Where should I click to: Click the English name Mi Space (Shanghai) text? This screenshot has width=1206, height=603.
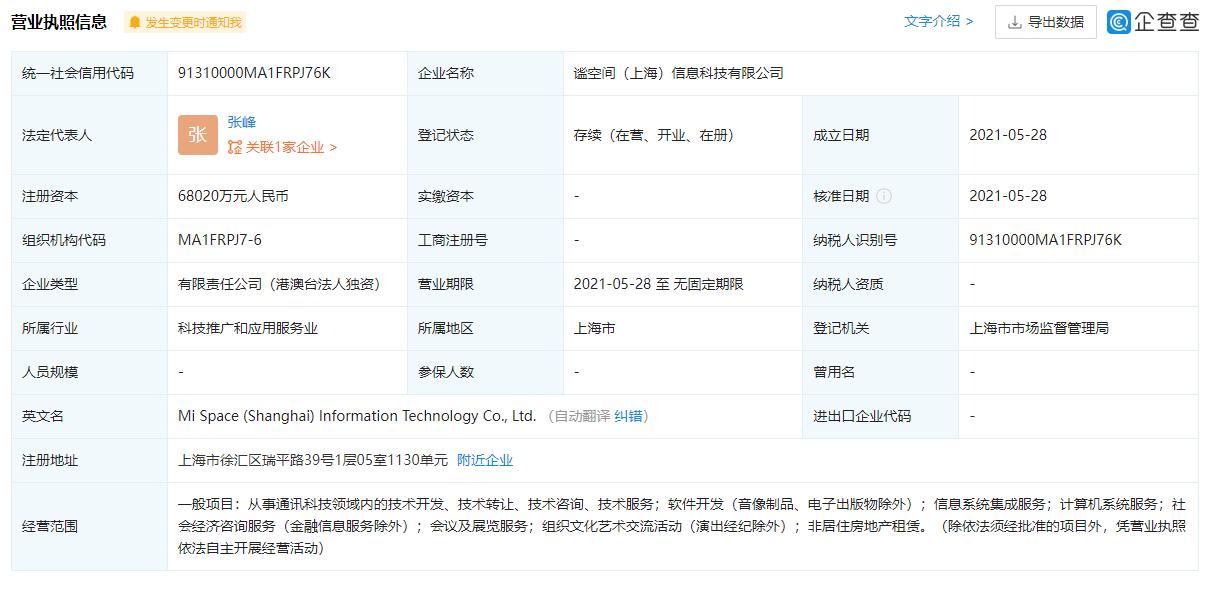point(357,416)
